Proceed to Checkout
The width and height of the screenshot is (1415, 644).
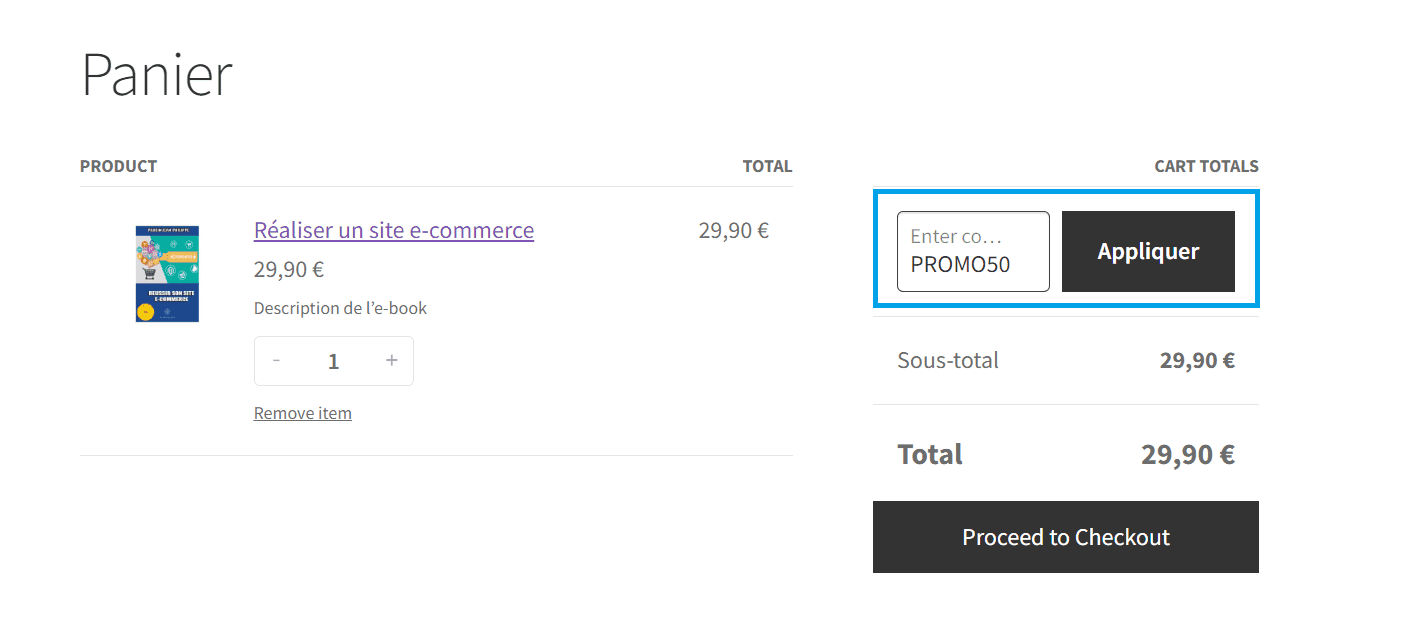[x=1066, y=537]
